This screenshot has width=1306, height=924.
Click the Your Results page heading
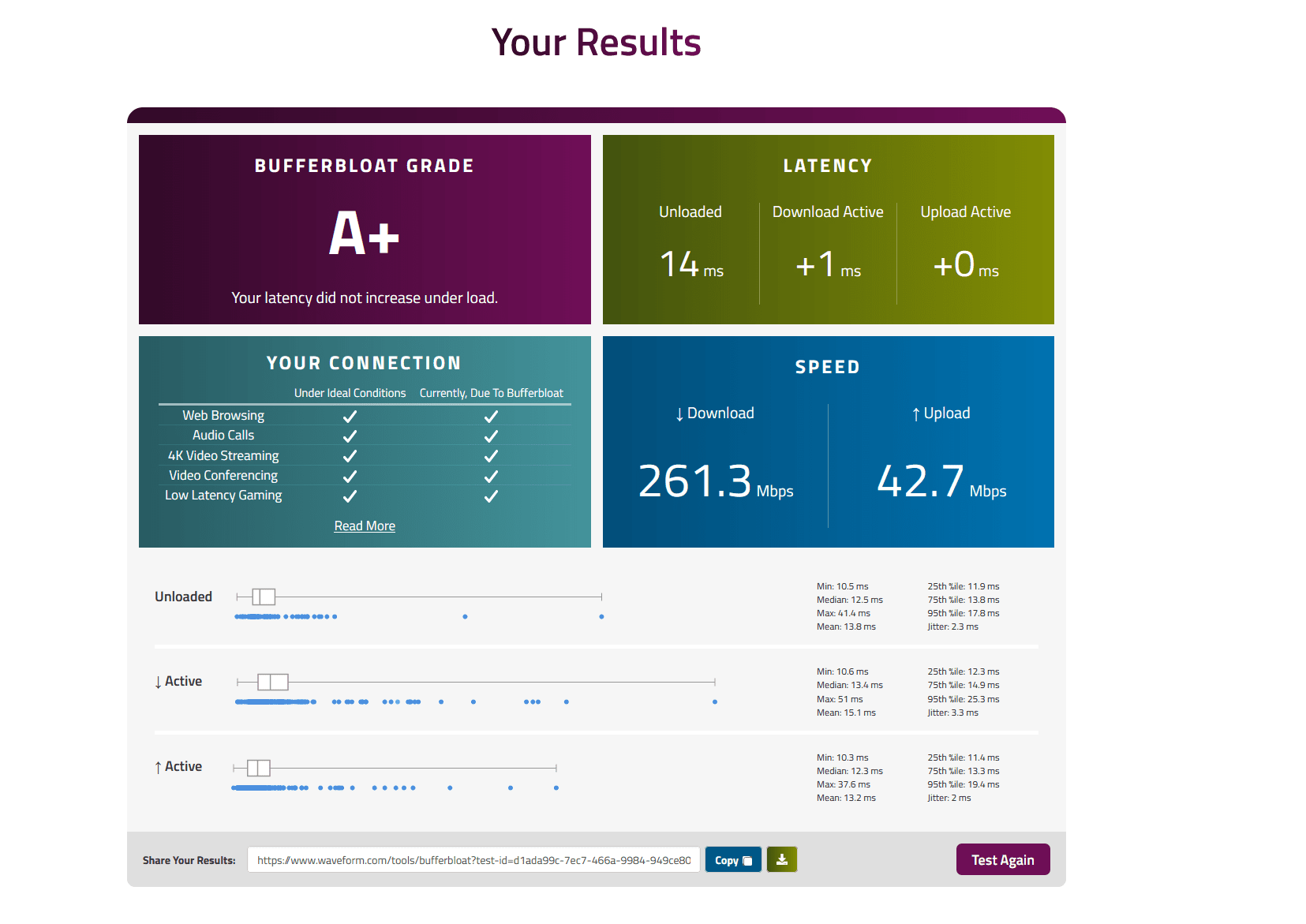point(597,42)
